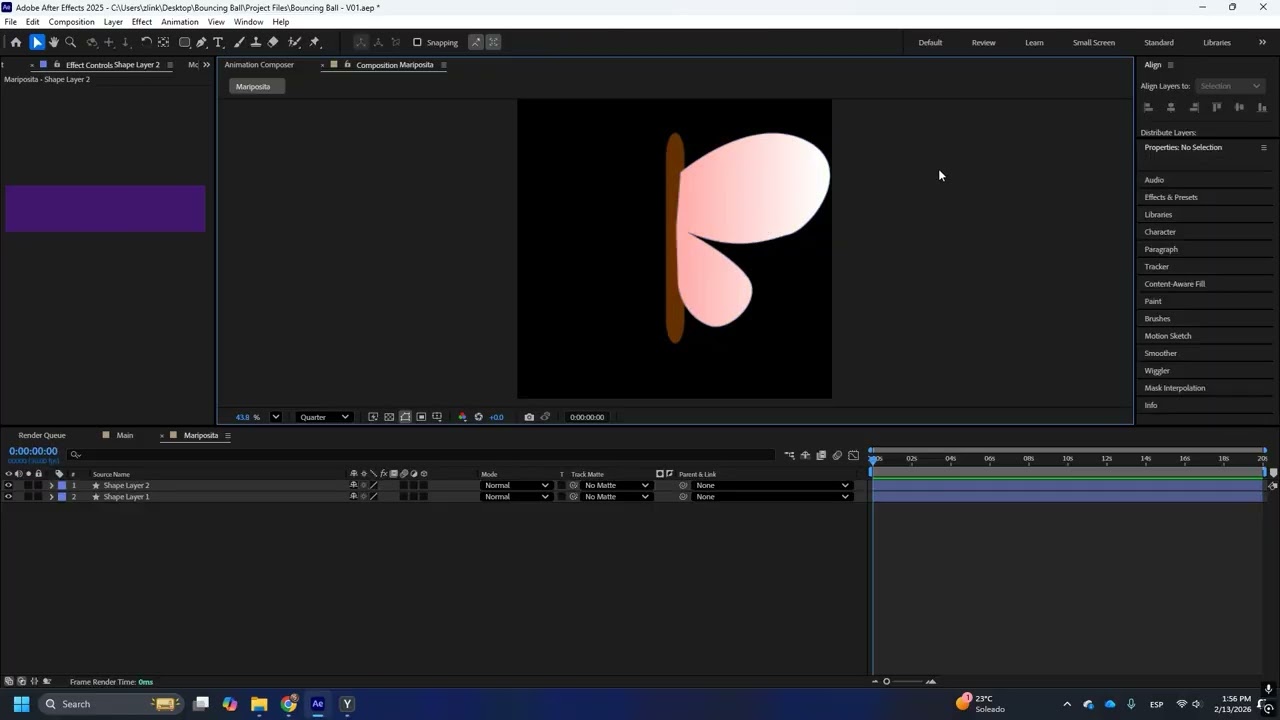Select the Puppet Pin tool
This screenshot has width=1280, height=720.
tap(315, 42)
